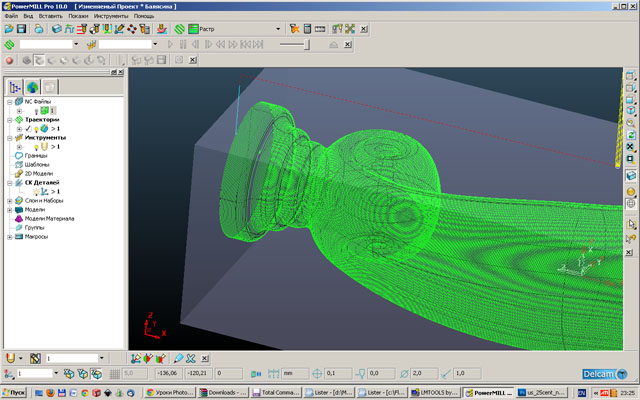Switch to LMTOOLS taskbar button
640x400 pixels.
point(434,393)
